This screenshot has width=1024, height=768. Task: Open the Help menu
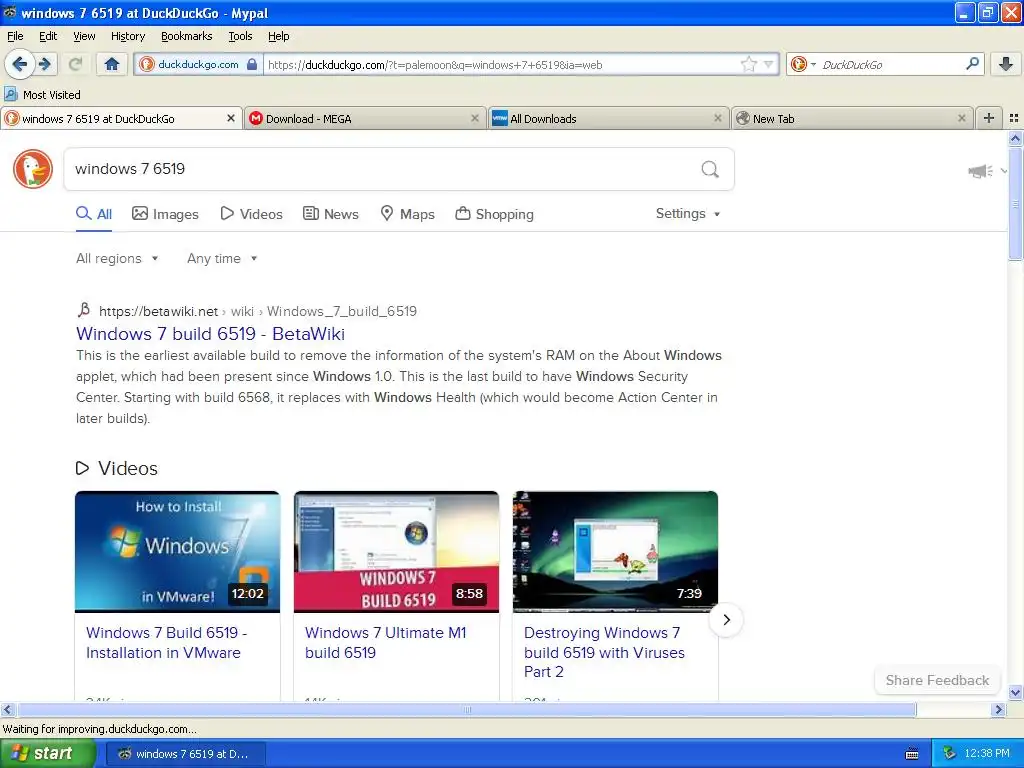(x=278, y=36)
